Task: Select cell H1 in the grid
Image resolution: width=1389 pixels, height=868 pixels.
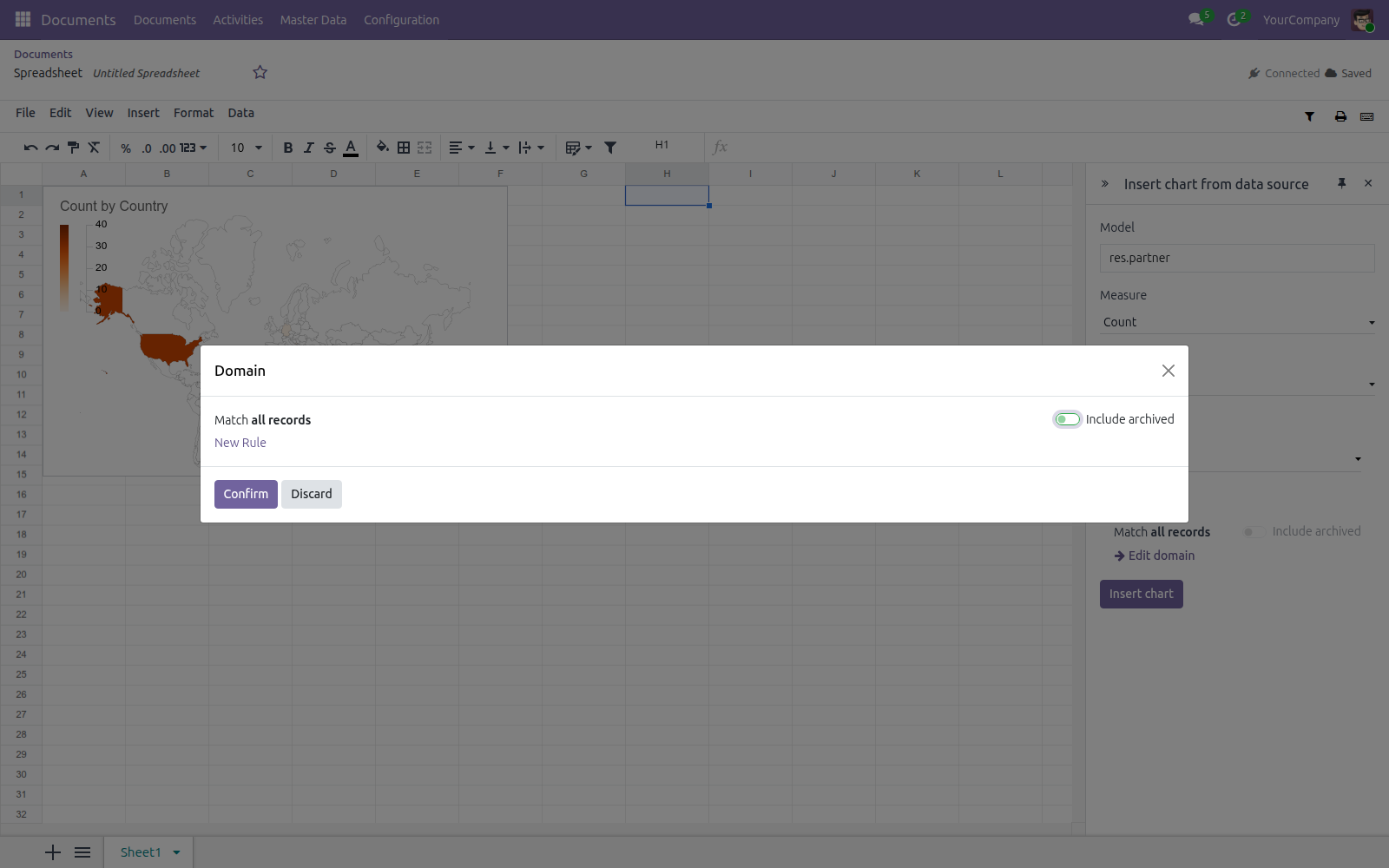Action: 667,195
